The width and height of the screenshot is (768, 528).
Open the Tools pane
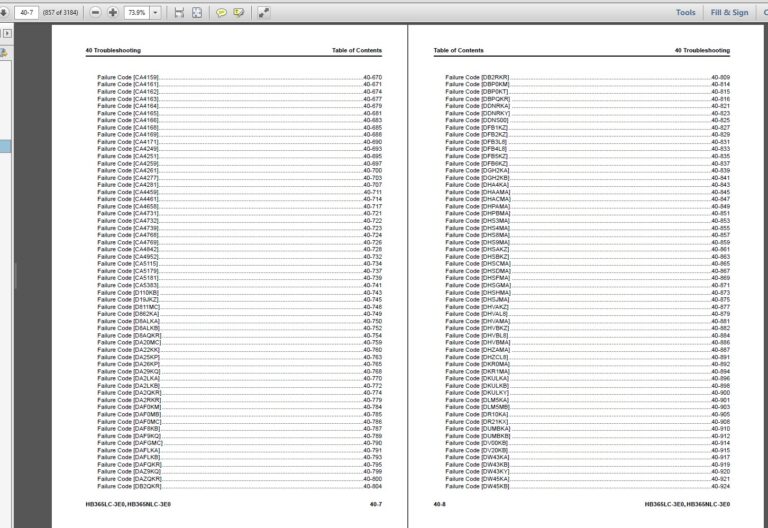(x=685, y=12)
